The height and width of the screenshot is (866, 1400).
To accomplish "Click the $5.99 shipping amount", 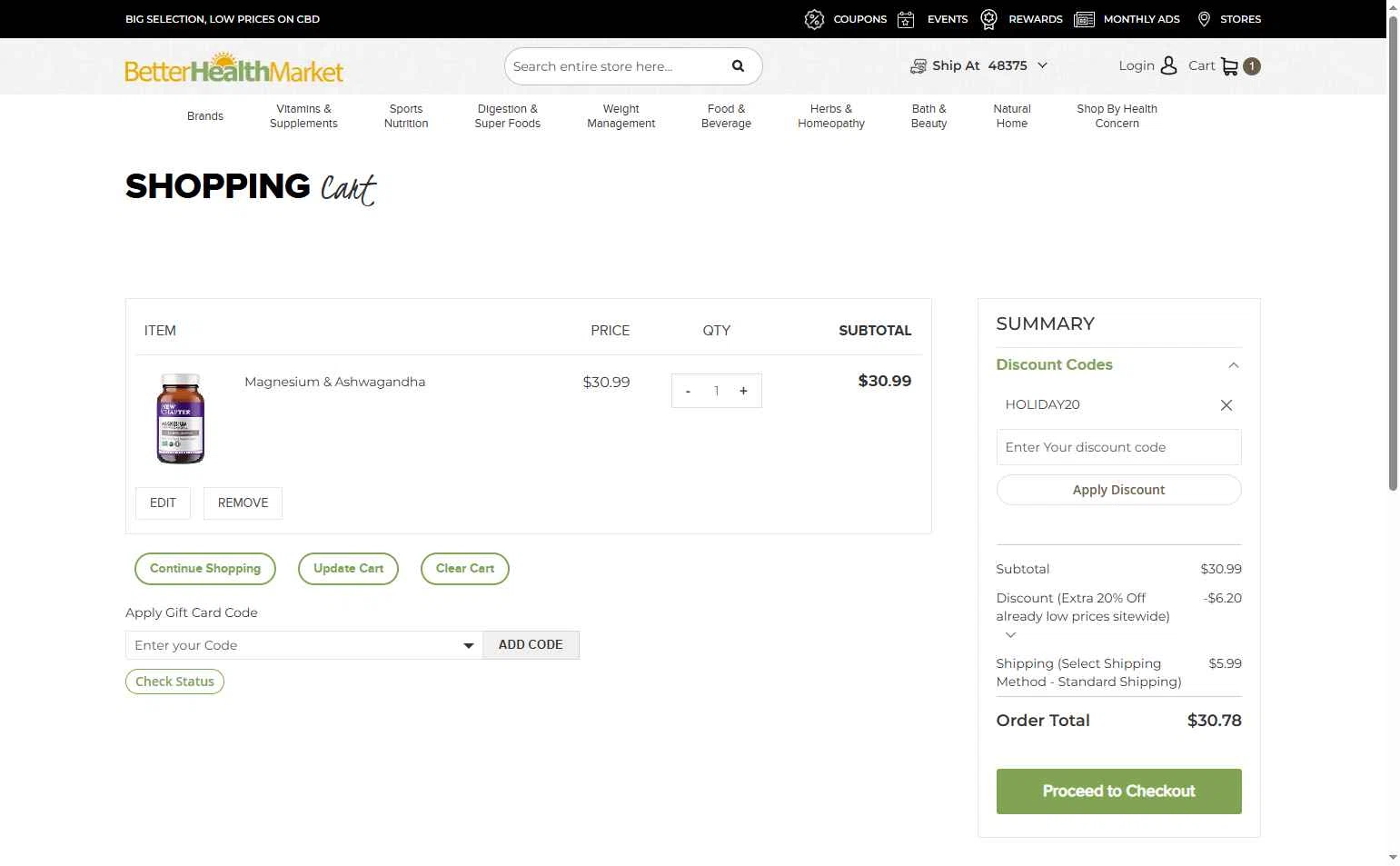I will pyautogui.click(x=1225, y=663).
